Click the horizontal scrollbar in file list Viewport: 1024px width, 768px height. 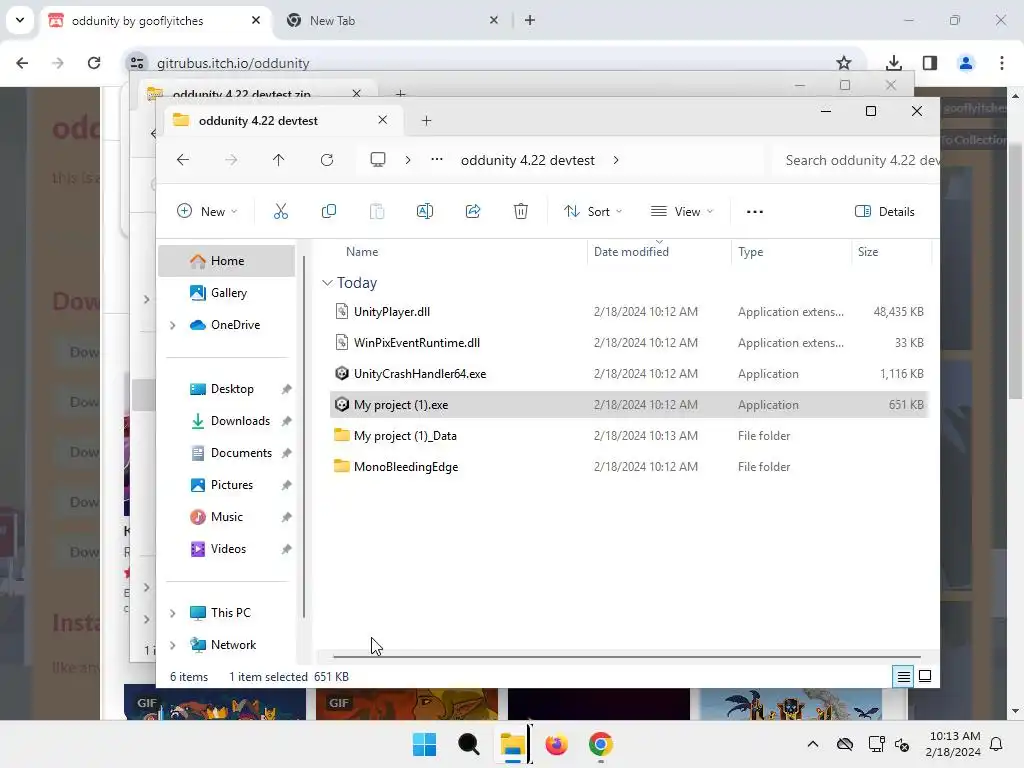pyautogui.click(x=627, y=657)
